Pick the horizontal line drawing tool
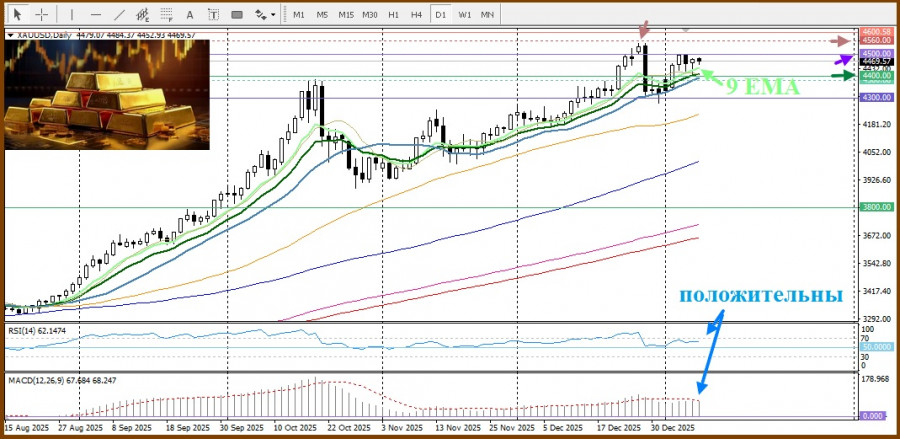 point(95,15)
